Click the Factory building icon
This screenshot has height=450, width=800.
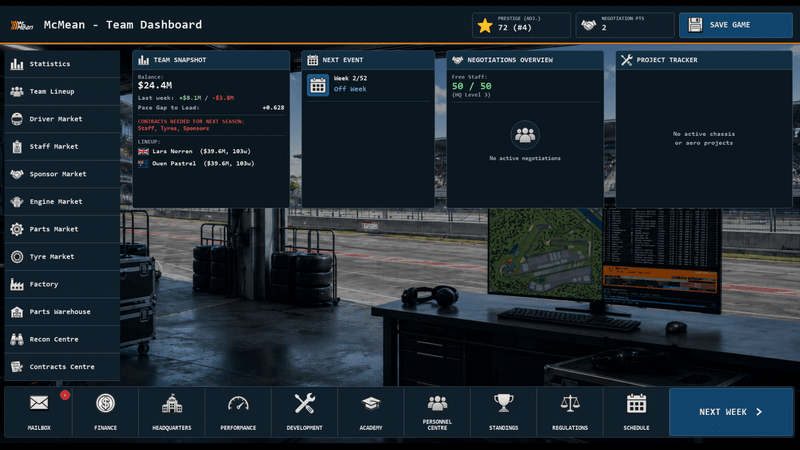coord(17,284)
